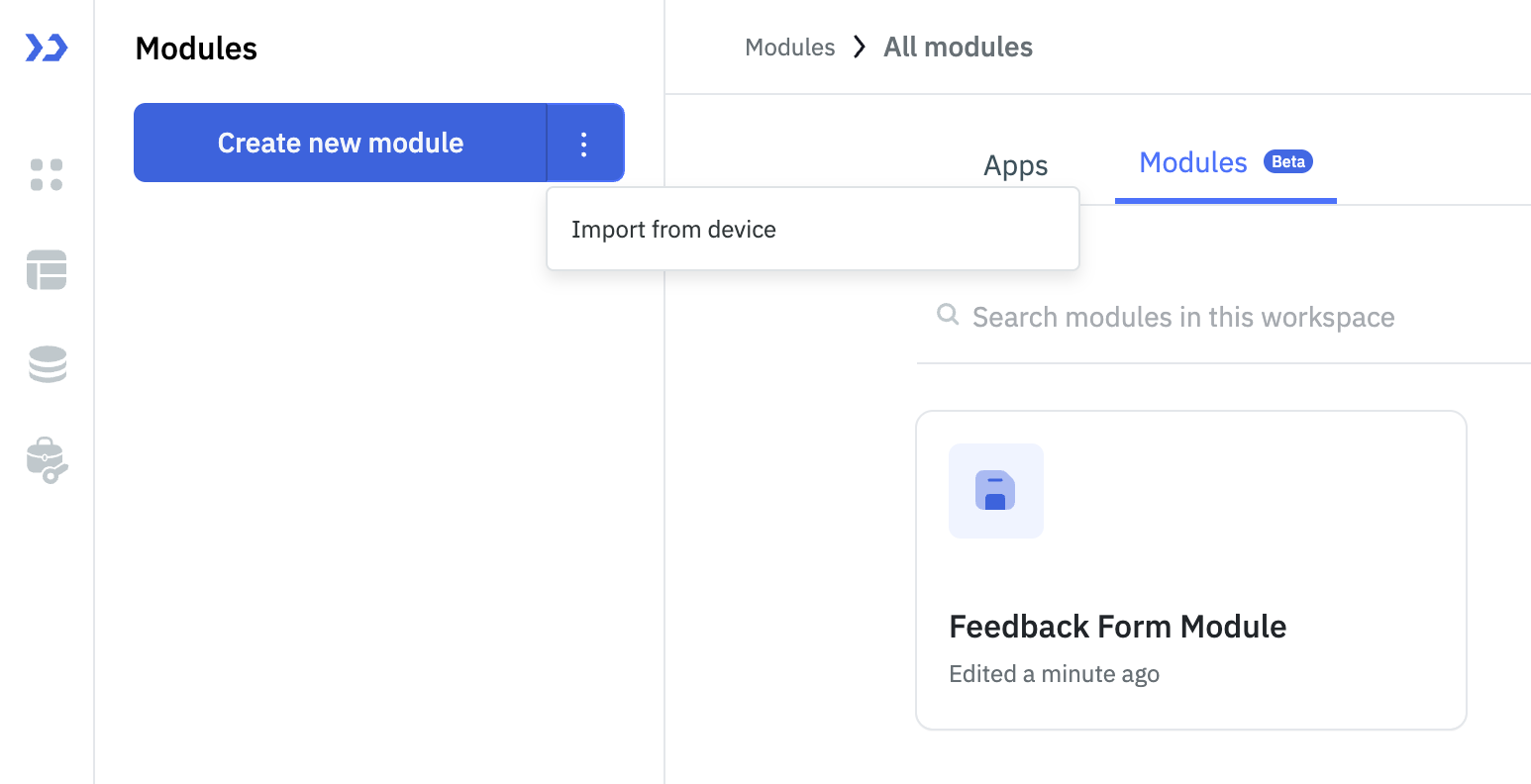Click the Modules breadcrumb link
The width and height of the screenshot is (1531, 784).
click(789, 47)
